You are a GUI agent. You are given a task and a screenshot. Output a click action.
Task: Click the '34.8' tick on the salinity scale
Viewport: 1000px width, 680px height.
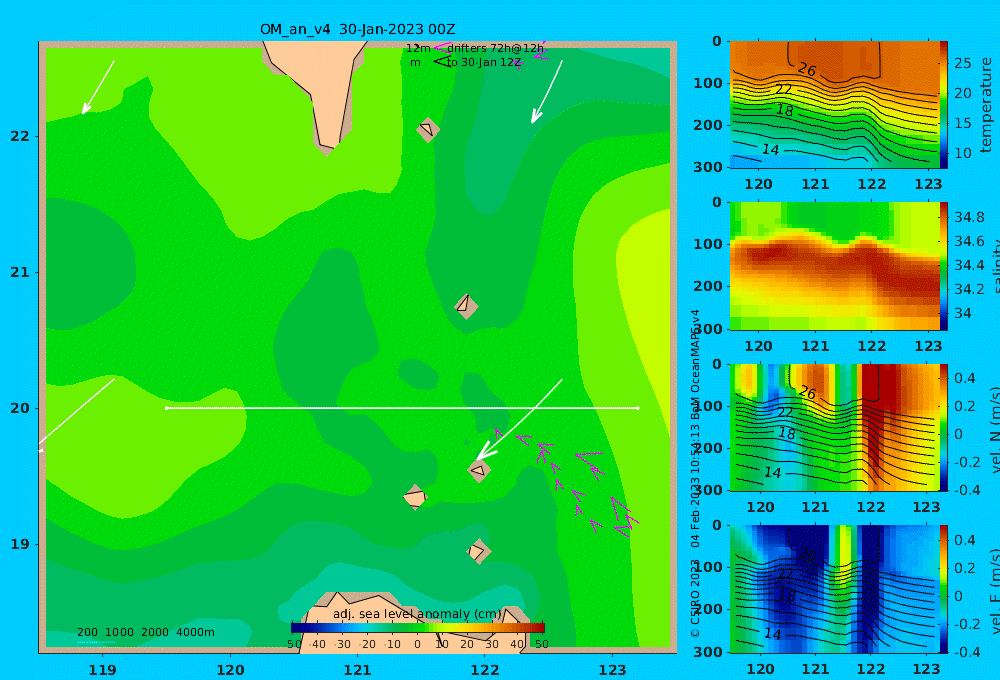(969, 218)
